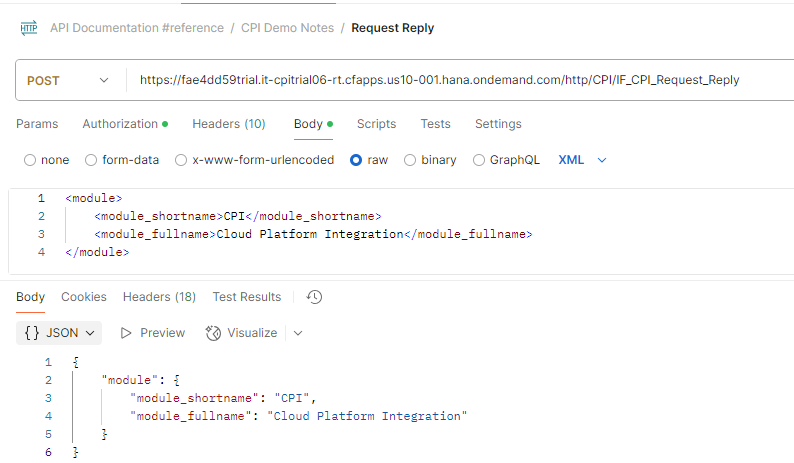Open the Test Results tab
The width and height of the screenshot is (794, 463).
click(x=247, y=297)
